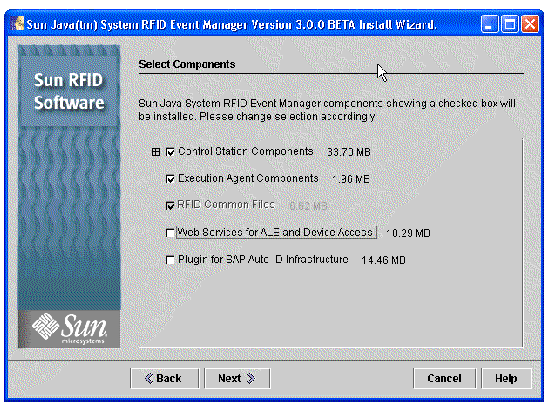Maximize the Install Wizard window
Image resolution: width=549 pixels, height=402 pixels.
tap(509, 24)
